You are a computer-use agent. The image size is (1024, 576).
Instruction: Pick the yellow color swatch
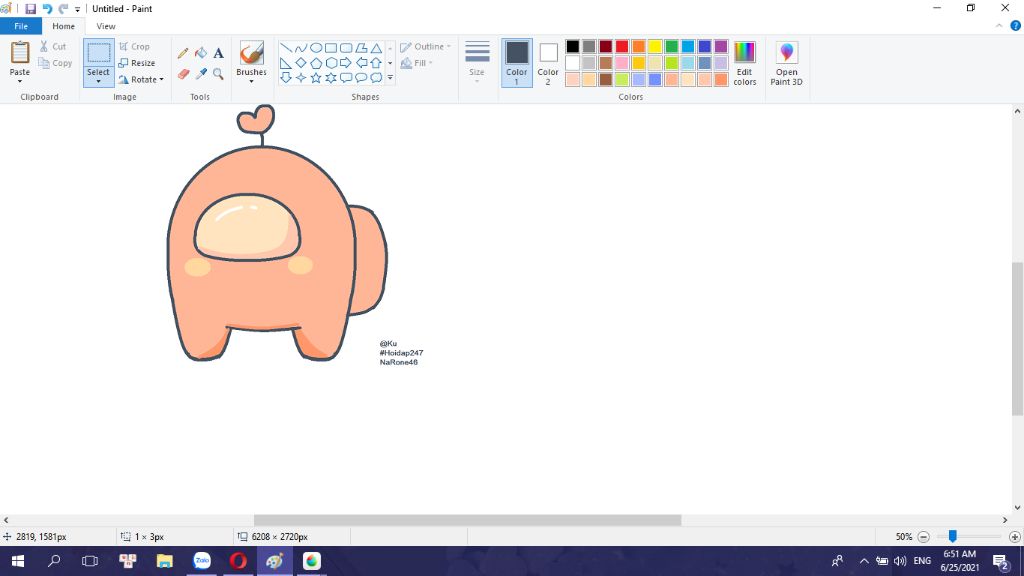click(655, 46)
